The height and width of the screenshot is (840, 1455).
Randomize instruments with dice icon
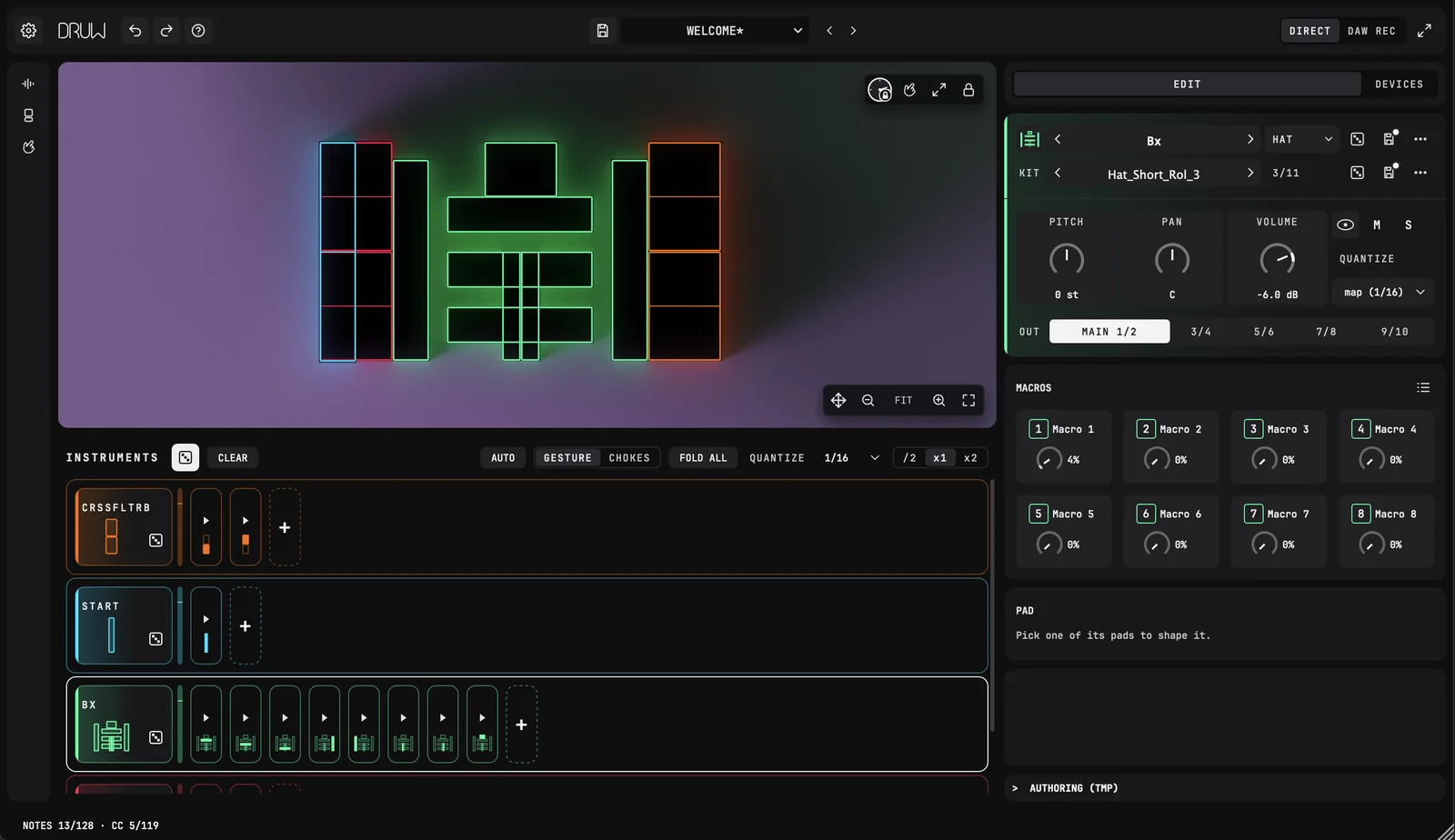point(186,457)
